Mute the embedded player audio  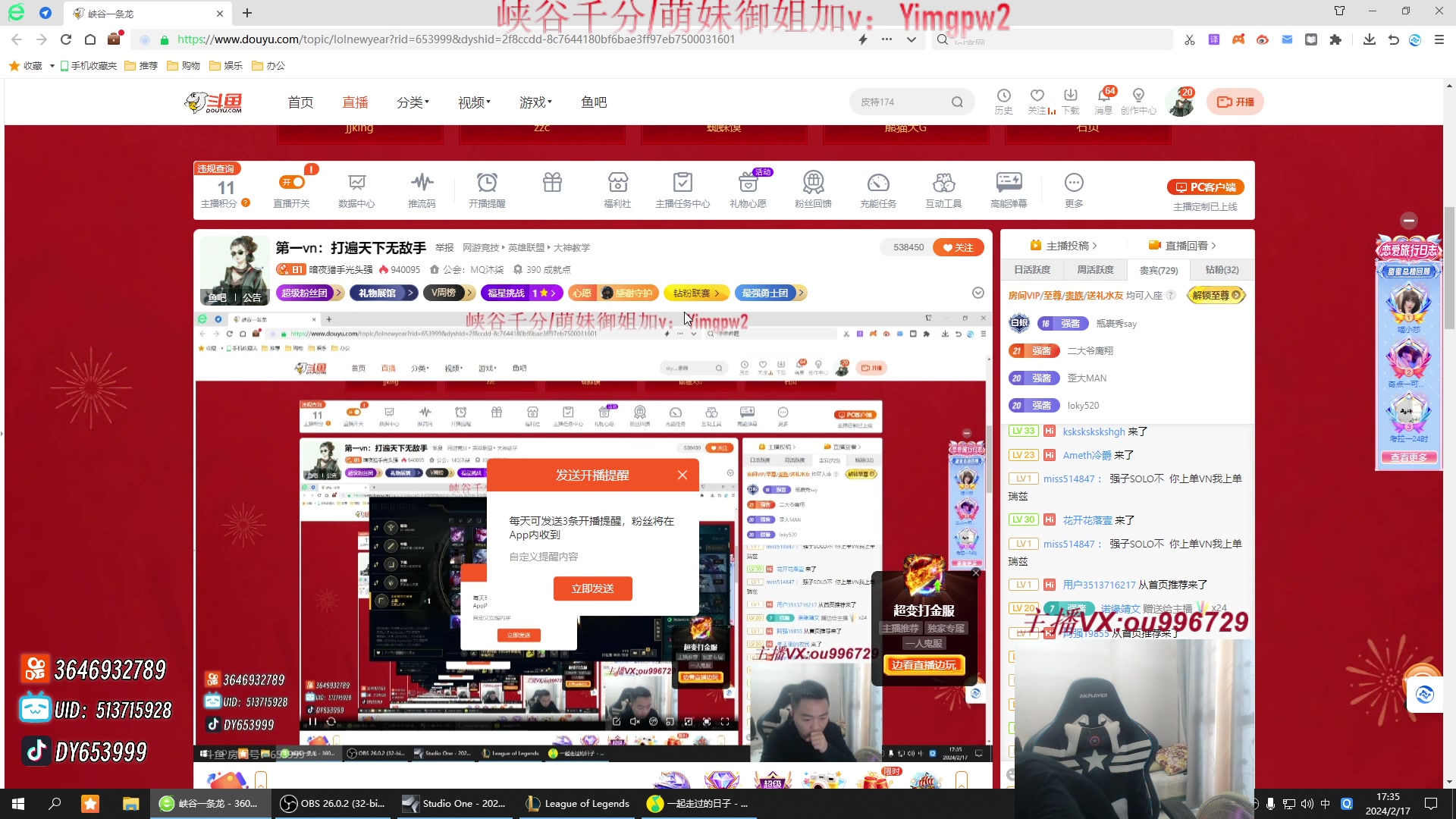635,721
